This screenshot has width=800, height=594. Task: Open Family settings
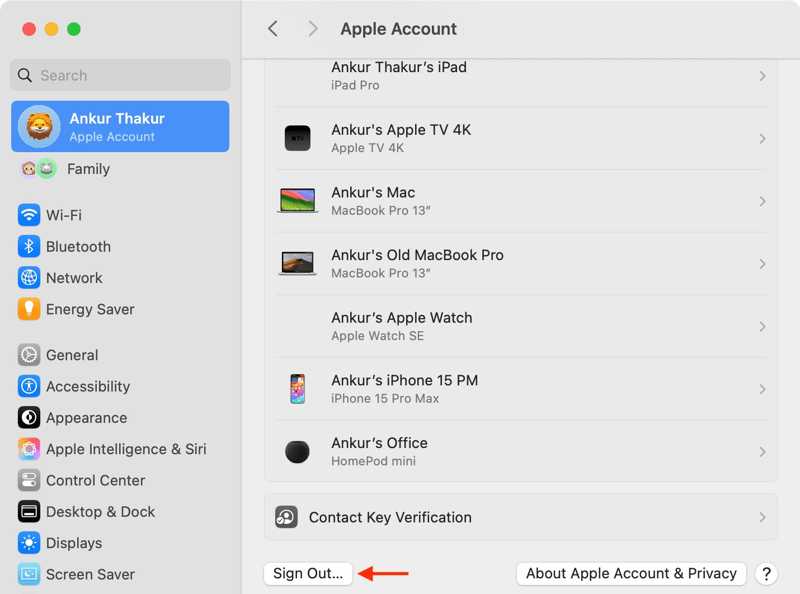(120, 168)
